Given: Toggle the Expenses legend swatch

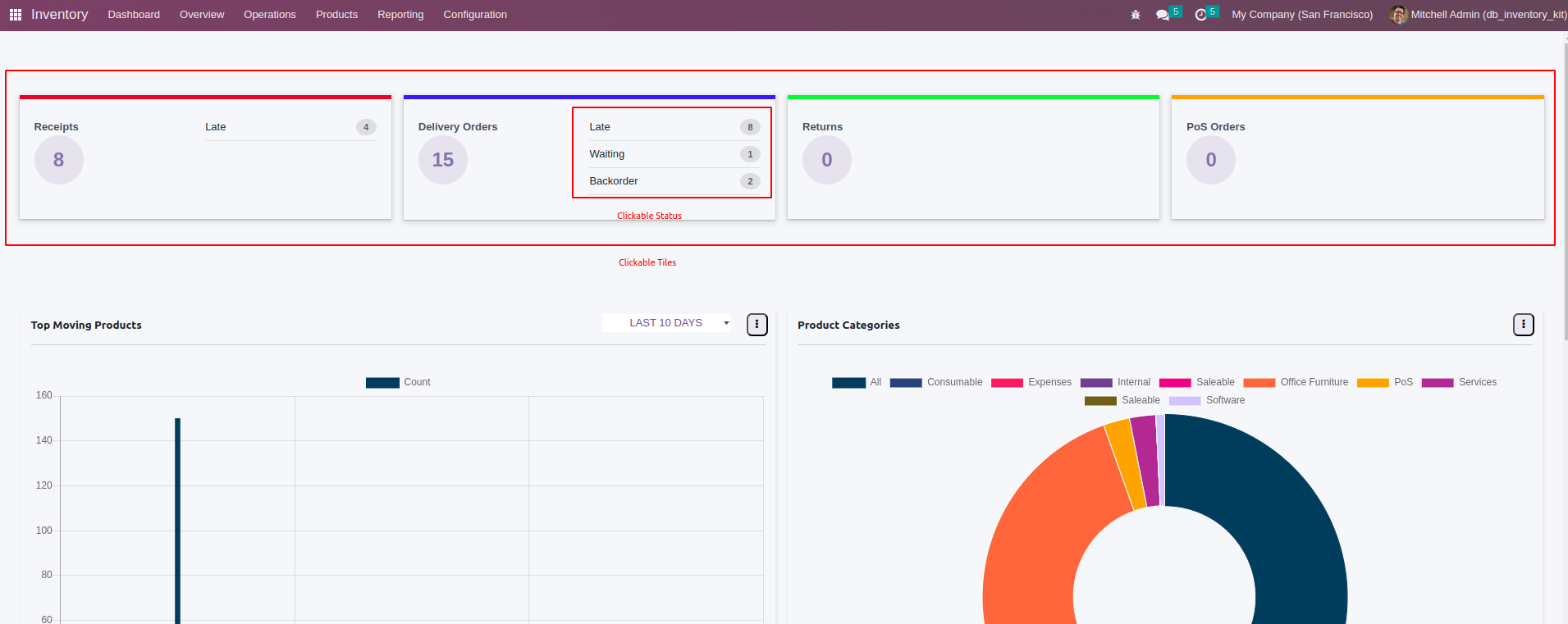Looking at the screenshot, I should coord(1007,383).
